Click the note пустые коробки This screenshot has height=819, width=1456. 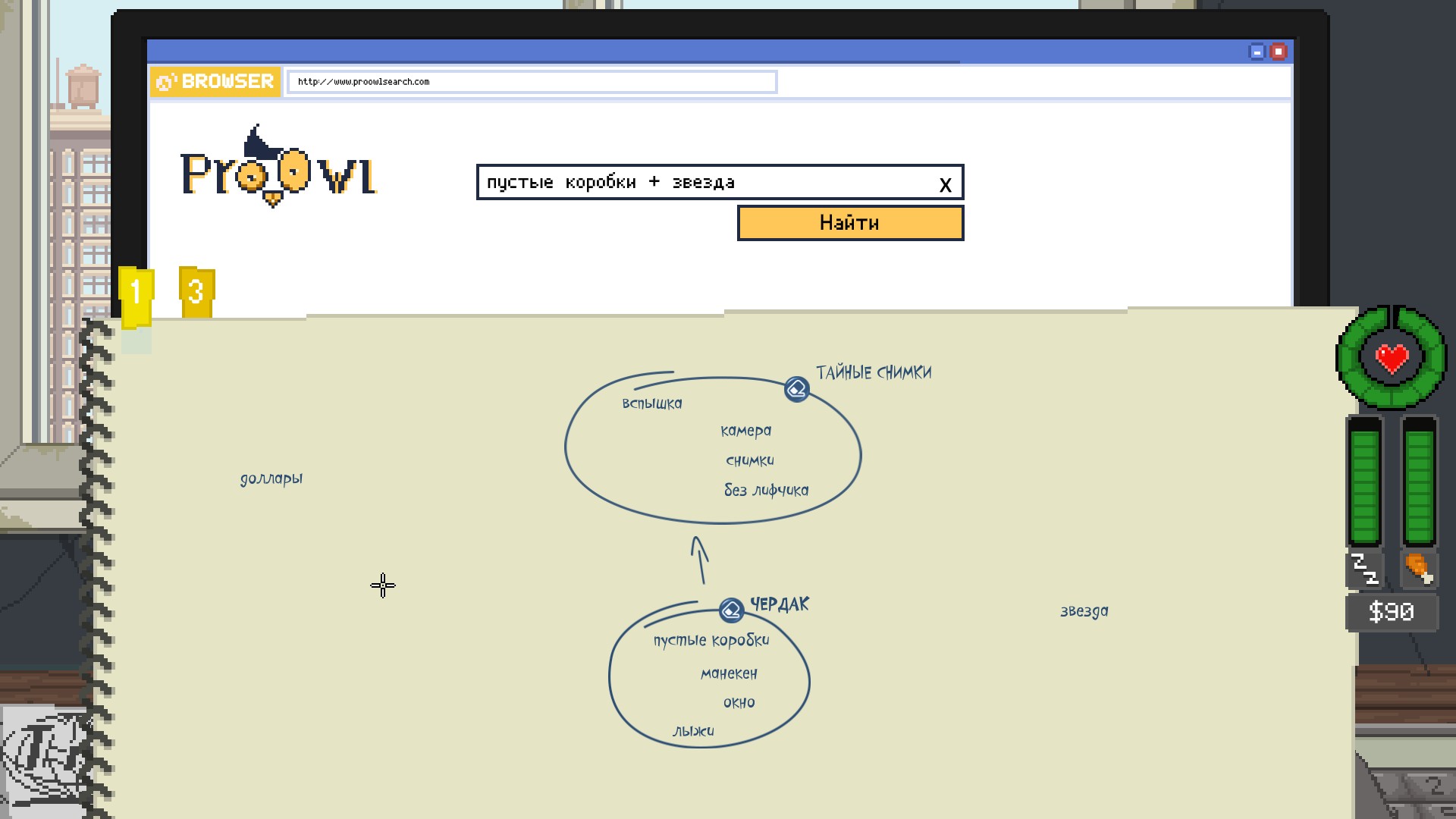pos(711,640)
